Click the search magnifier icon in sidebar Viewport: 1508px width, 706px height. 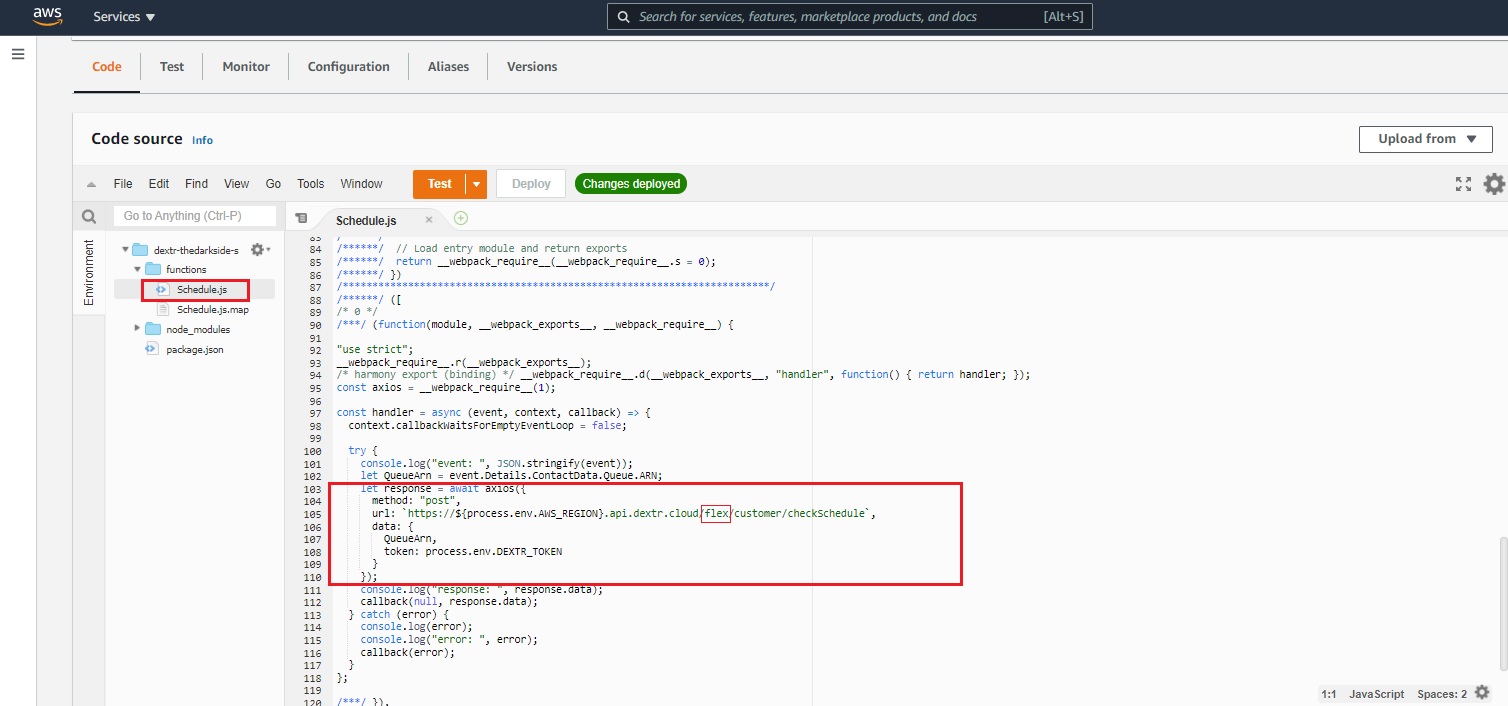89,216
